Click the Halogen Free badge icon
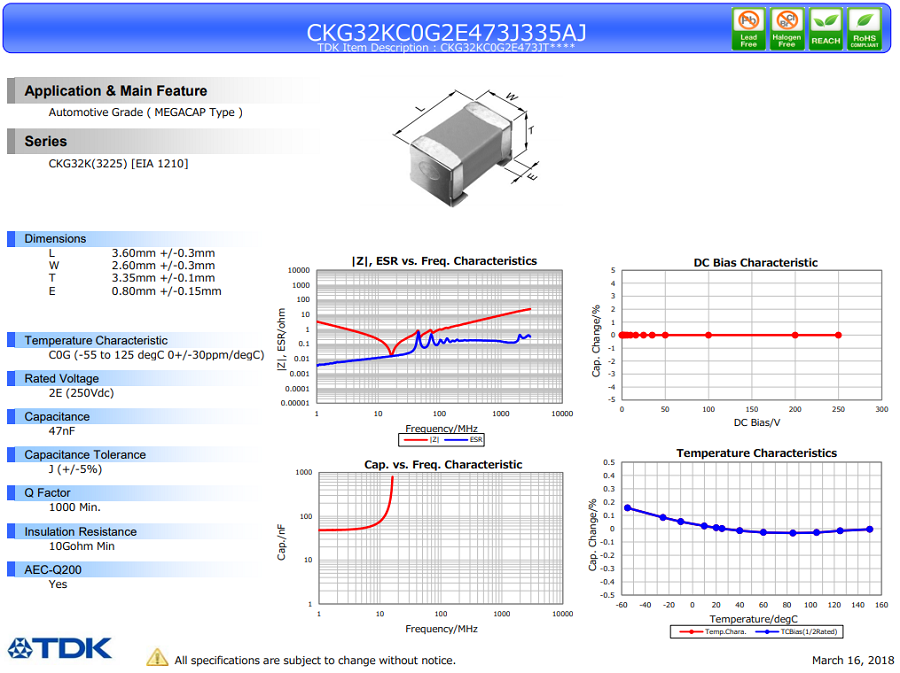The height and width of the screenshot is (673, 900). click(787, 29)
